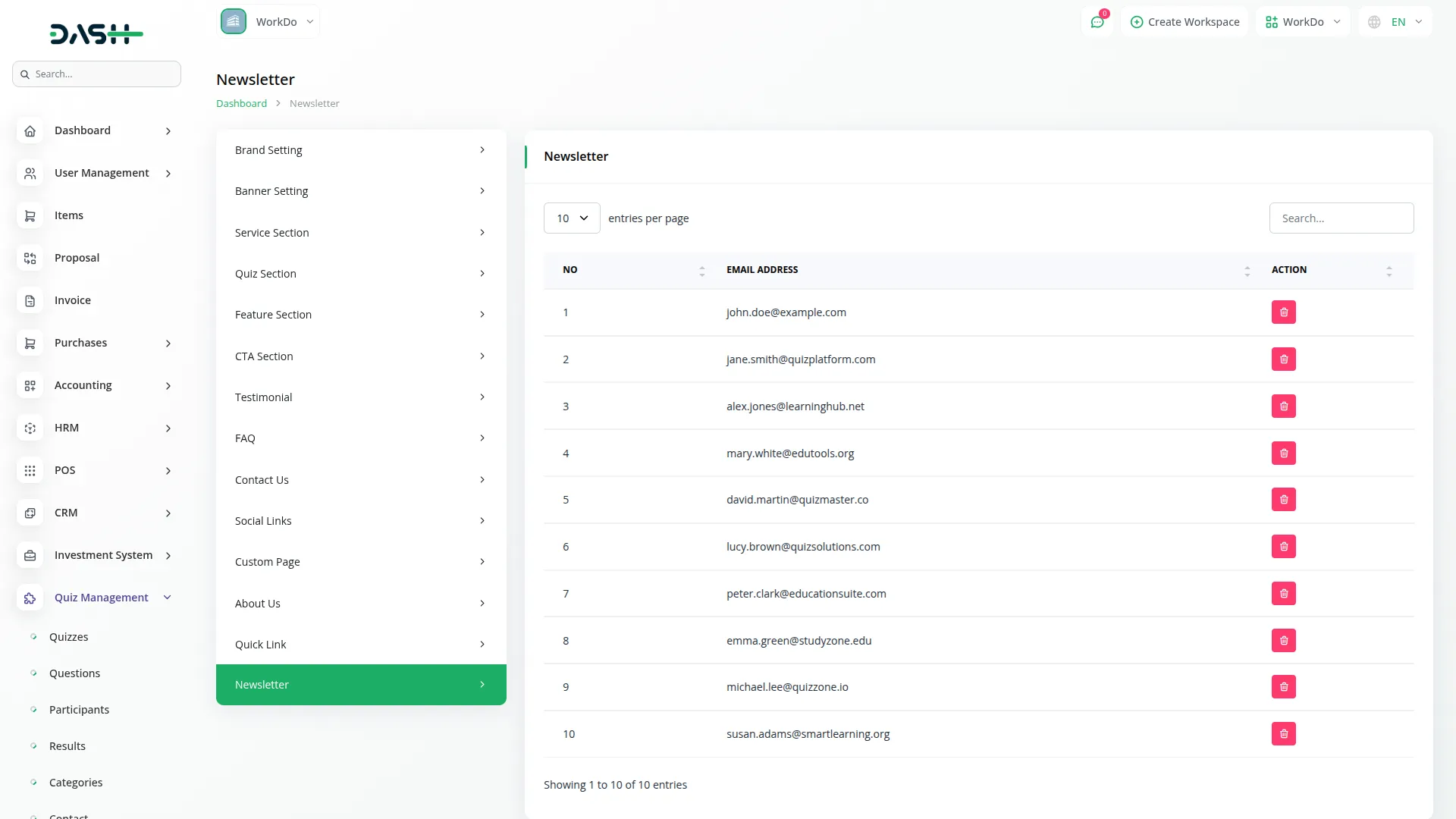This screenshot has width=1456, height=819.
Task: Remove susan.adams@smartlearning.org via trash icon
Action: pos(1283,734)
